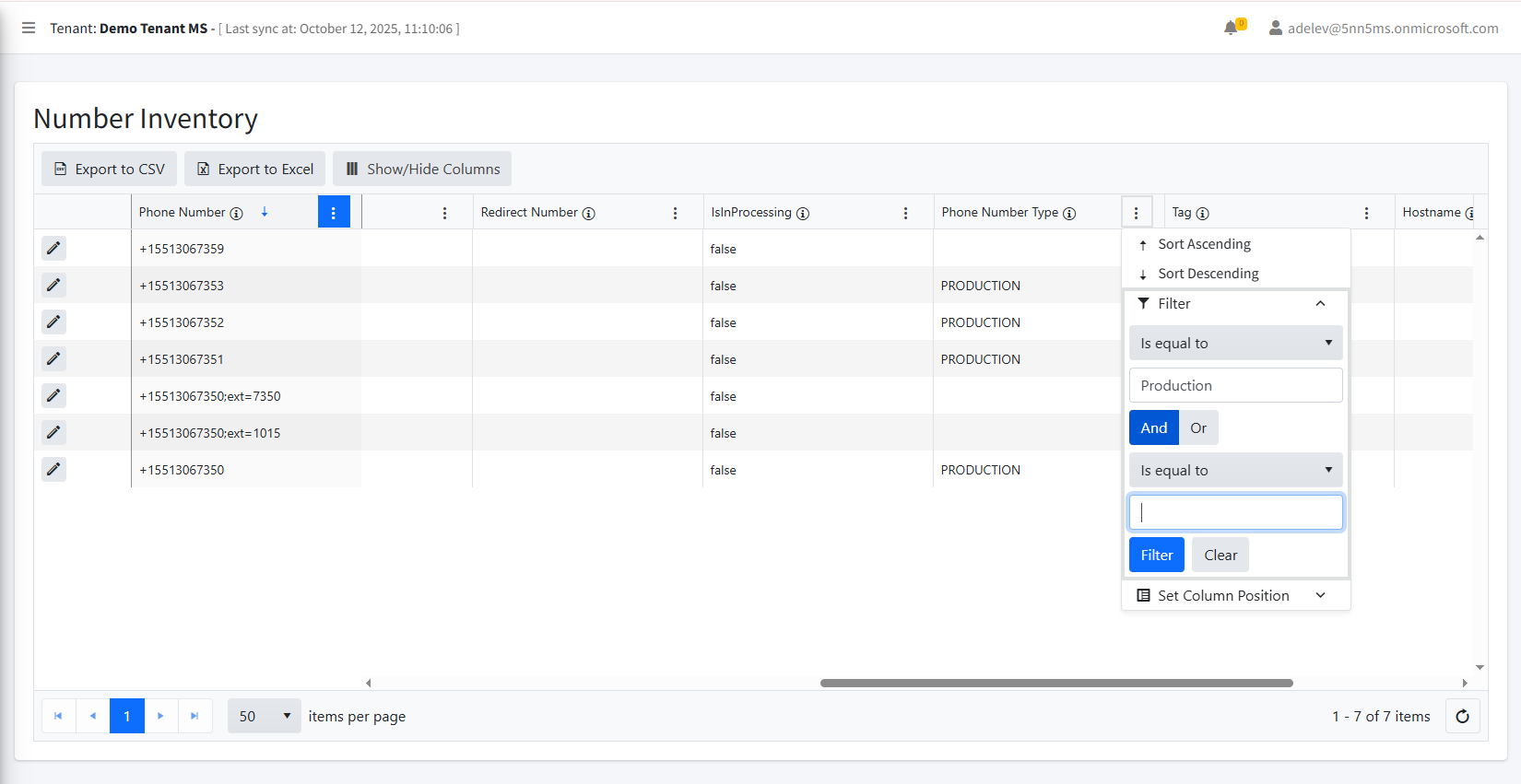Click the Export to Excel button
The image size is (1521, 784).
coord(255,169)
